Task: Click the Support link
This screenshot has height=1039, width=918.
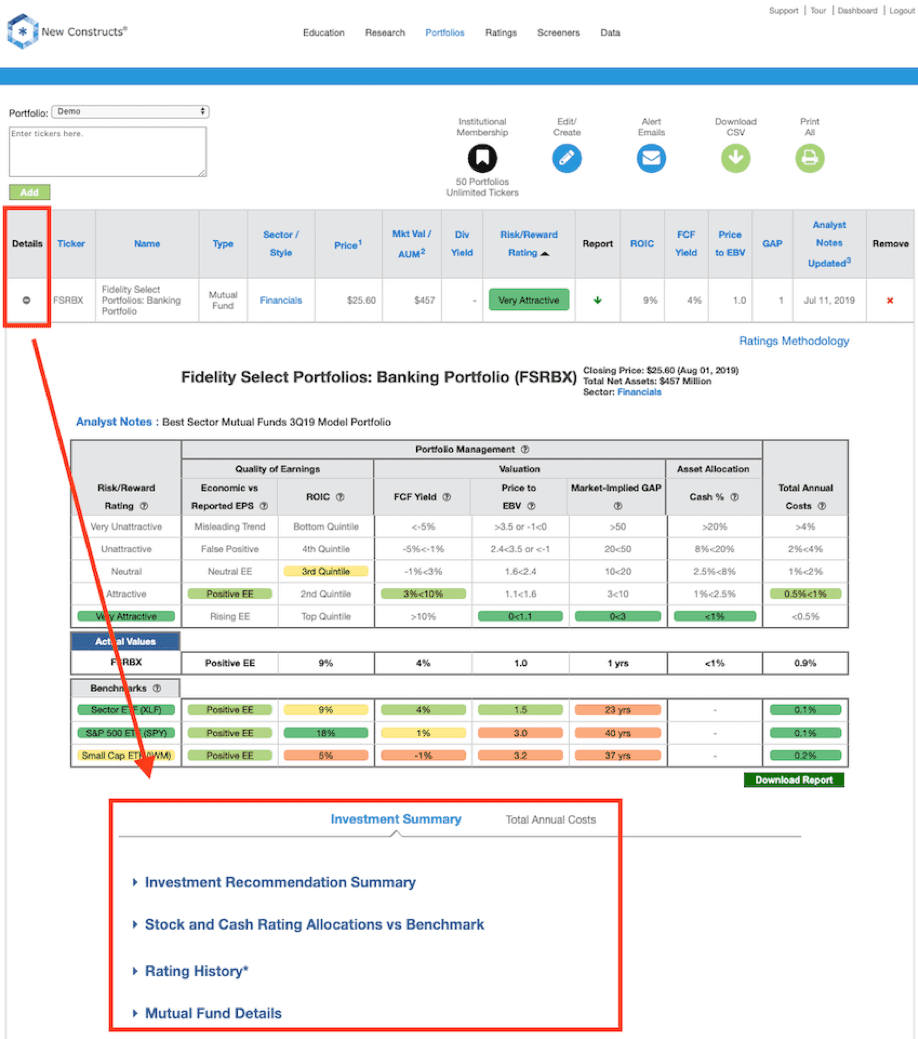Action: [x=783, y=11]
